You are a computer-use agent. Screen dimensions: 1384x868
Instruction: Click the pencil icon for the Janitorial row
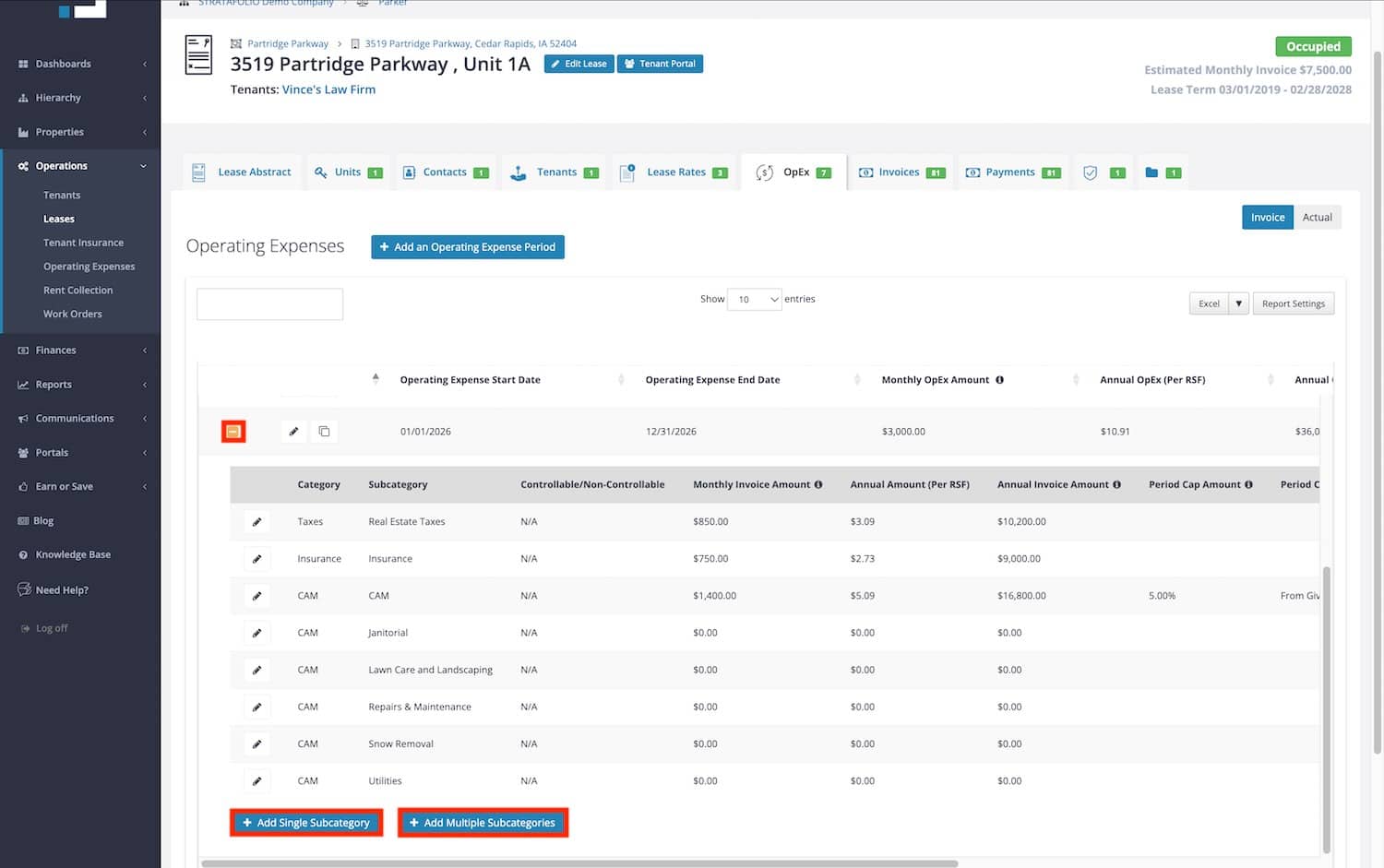tap(257, 633)
